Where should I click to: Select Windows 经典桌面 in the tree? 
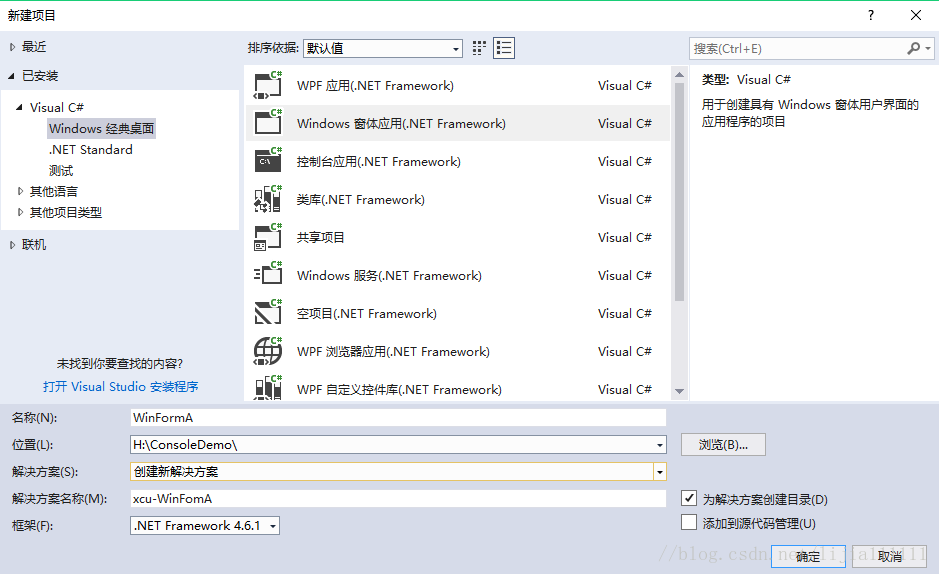(x=101, y=129)
